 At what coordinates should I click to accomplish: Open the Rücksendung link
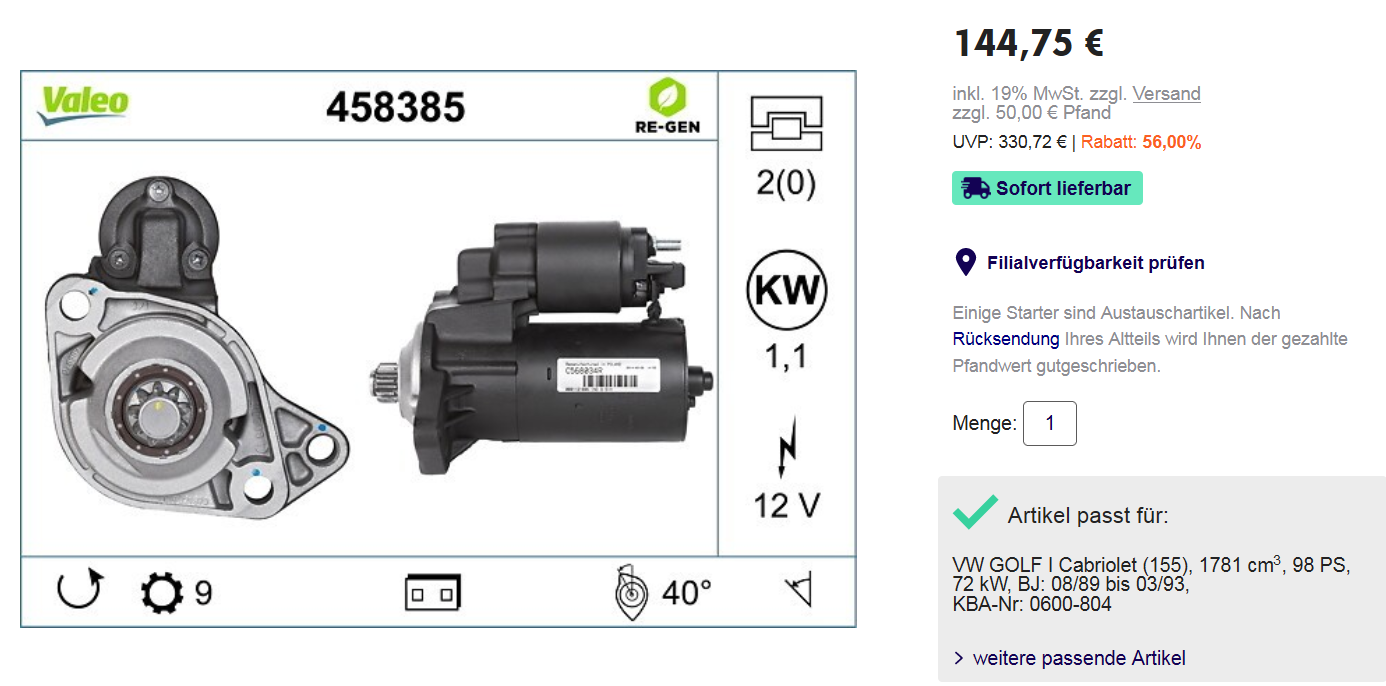(x=1006, y=339)
